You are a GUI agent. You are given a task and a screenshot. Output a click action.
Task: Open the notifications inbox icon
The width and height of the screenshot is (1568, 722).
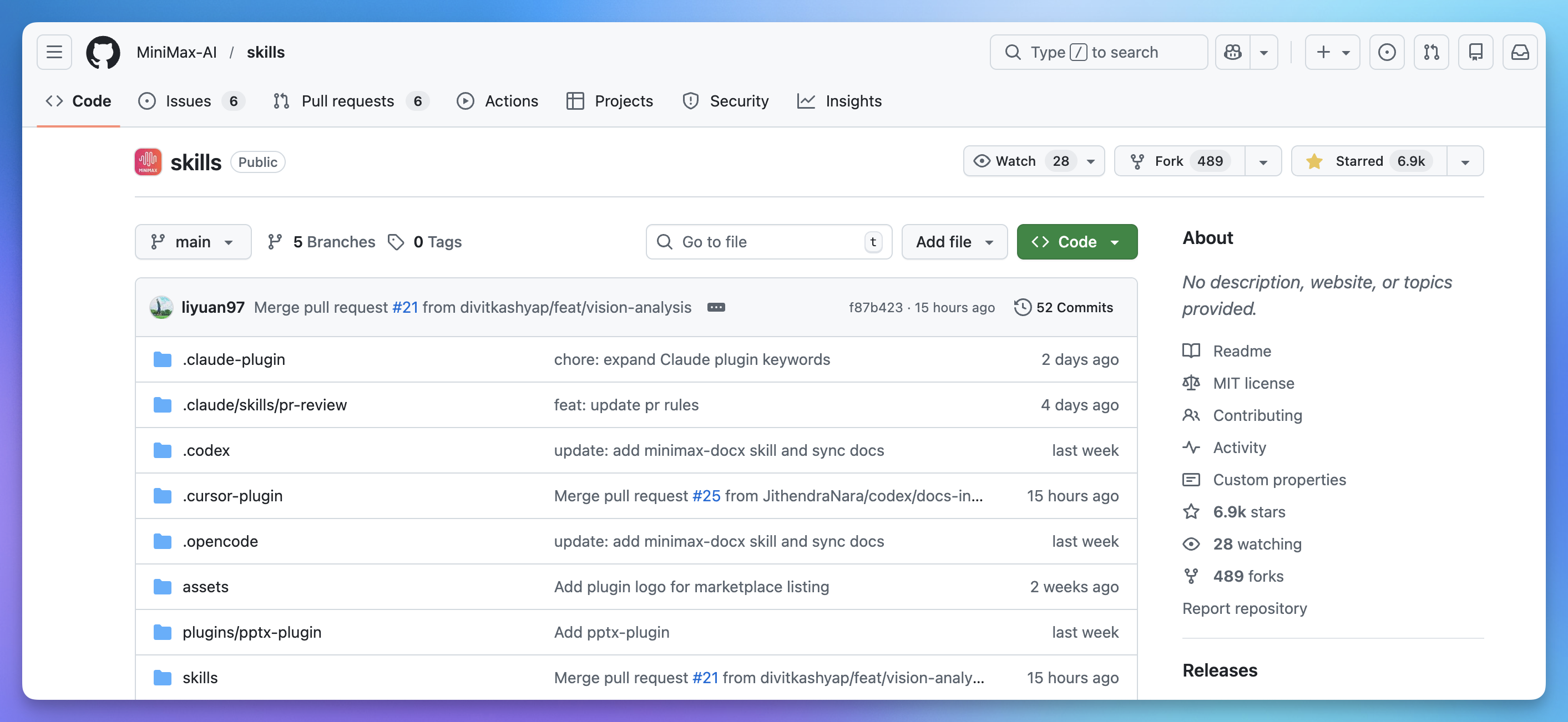point(1520,52)
